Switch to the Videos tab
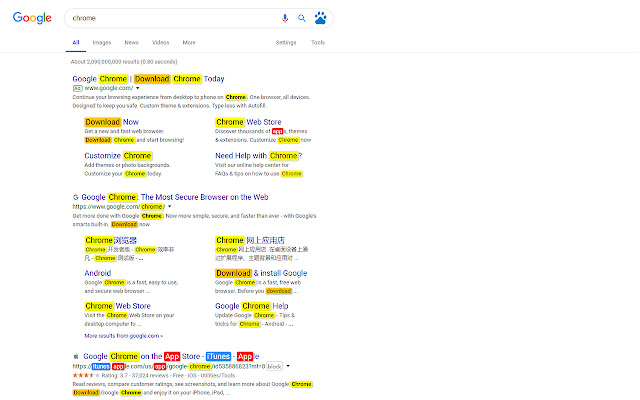Viewport: 640px width, 400px height. 160,42
